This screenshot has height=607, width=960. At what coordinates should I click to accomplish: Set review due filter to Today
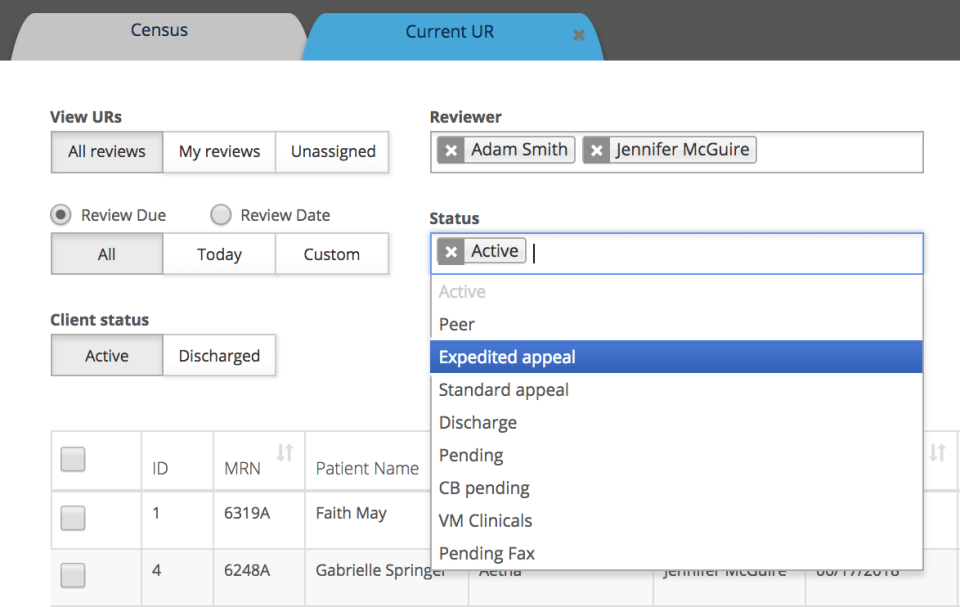point(219,255)
